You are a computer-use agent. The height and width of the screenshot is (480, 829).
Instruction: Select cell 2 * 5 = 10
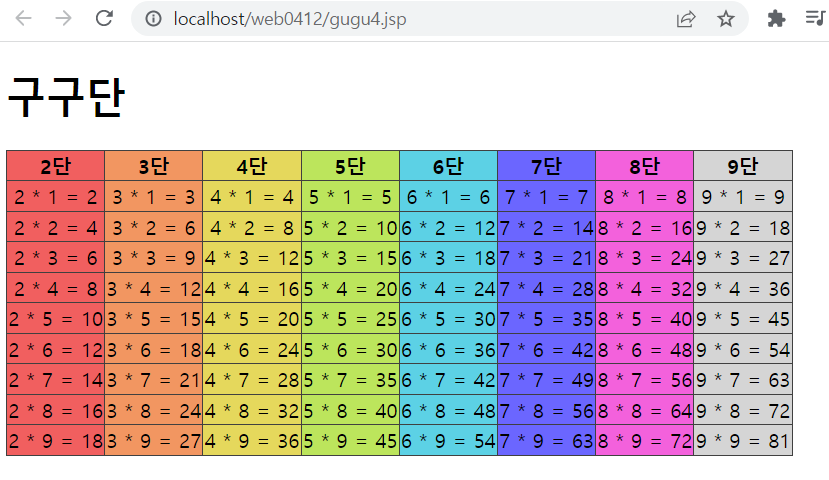(x=56, y=319)
